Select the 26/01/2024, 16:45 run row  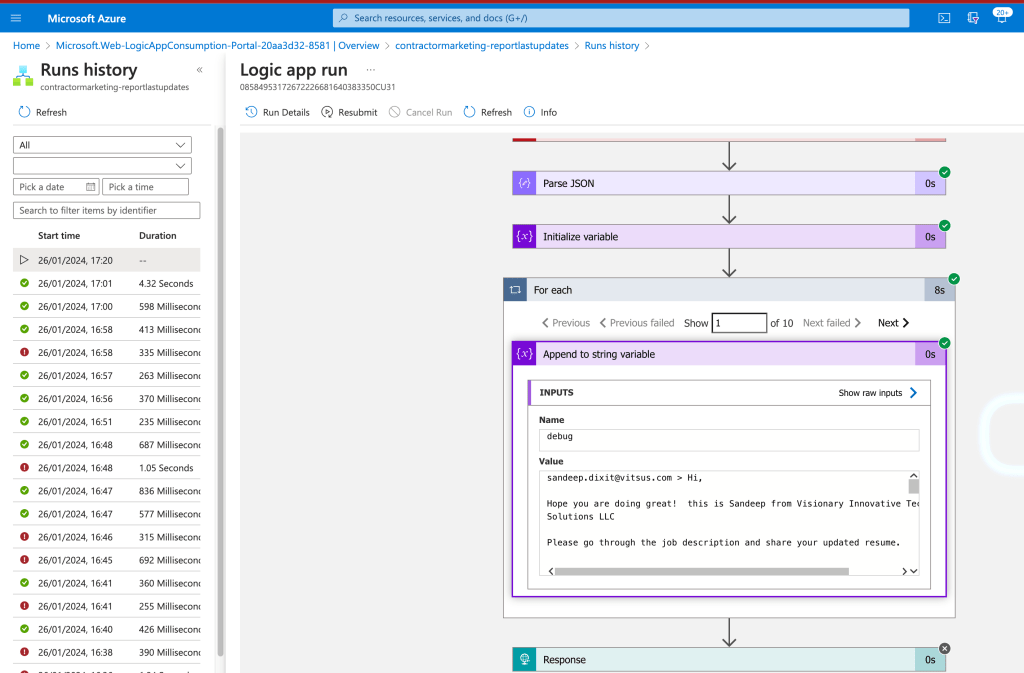click(106, 560)
